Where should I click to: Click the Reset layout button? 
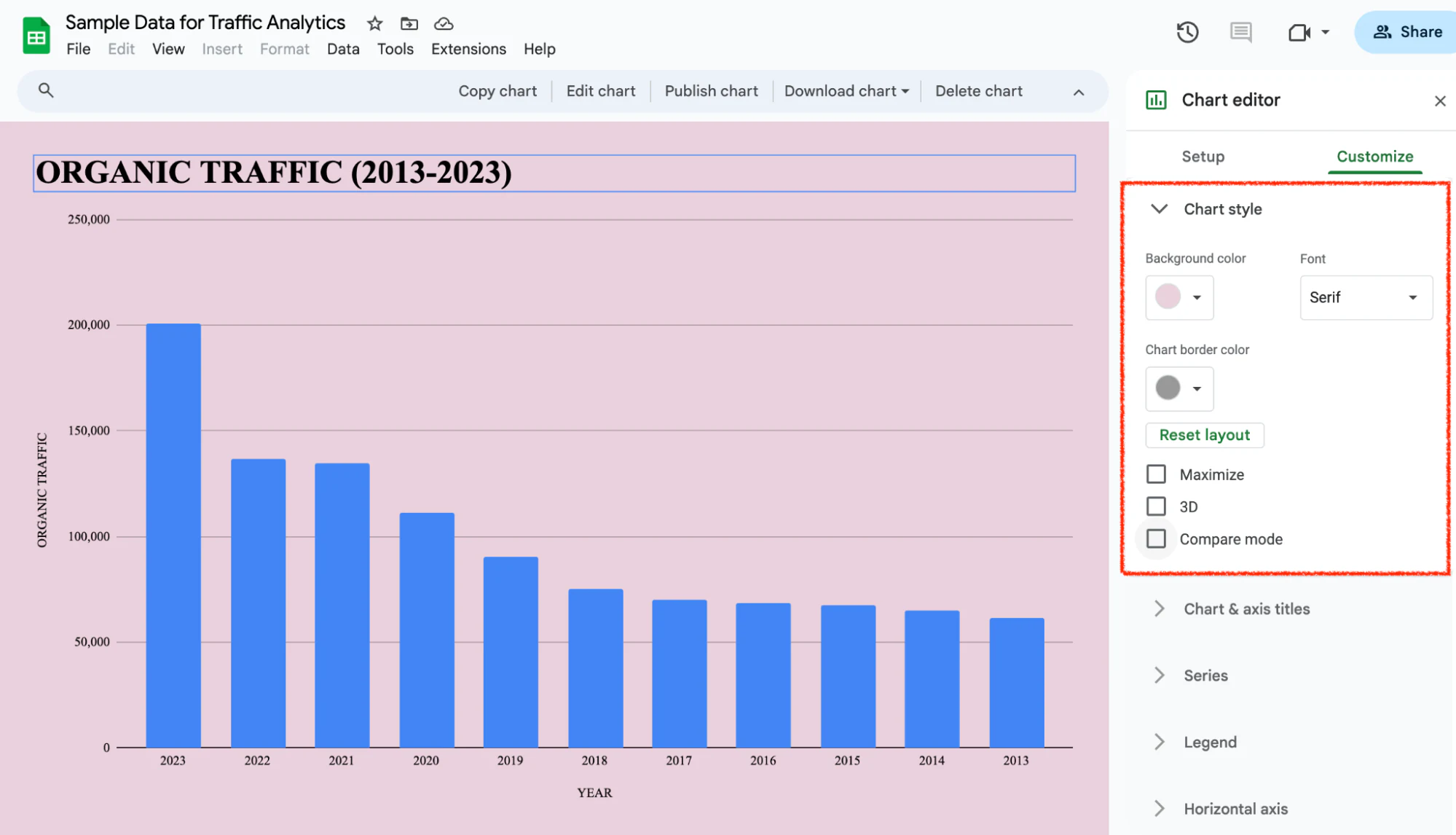coord(1205,435)
